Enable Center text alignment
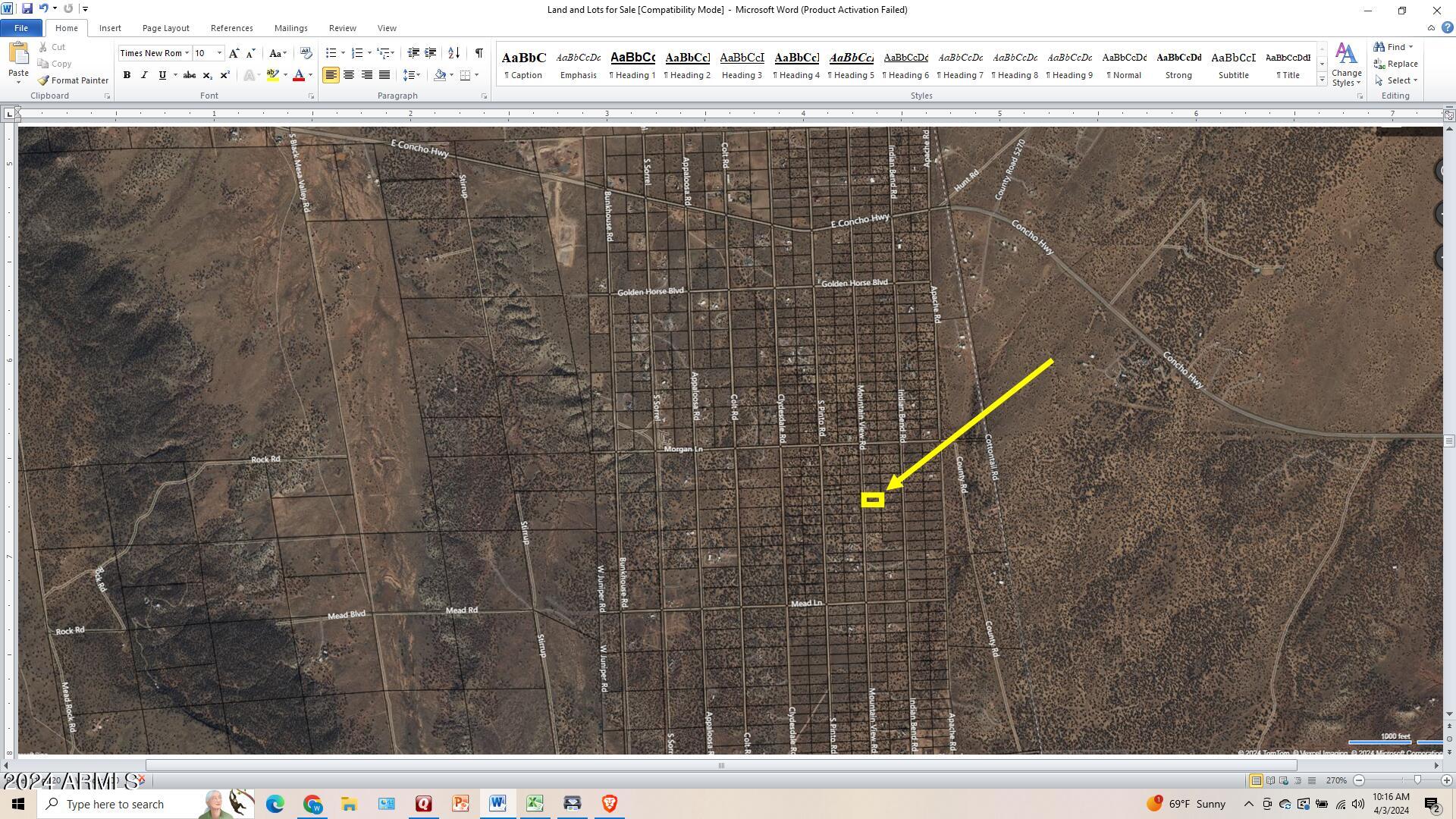Image resolution: width=1456 pixels, height=819 pixels. point(349,75)
